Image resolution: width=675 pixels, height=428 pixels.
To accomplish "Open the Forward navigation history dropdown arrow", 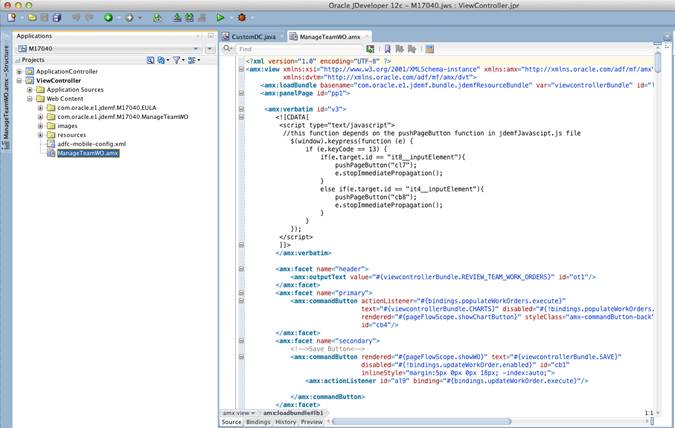I will 139,18.
